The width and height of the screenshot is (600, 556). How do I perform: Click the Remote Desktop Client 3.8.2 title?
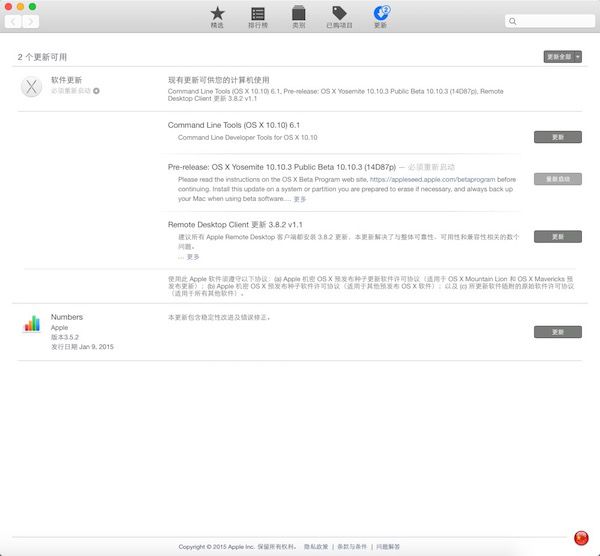235,225
